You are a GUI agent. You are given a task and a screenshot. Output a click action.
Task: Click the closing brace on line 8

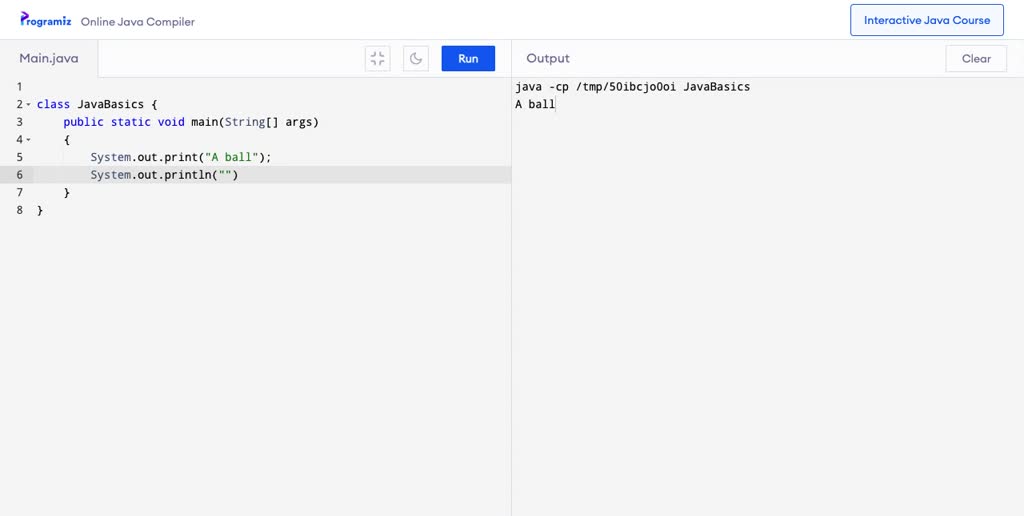pos(40,210)
